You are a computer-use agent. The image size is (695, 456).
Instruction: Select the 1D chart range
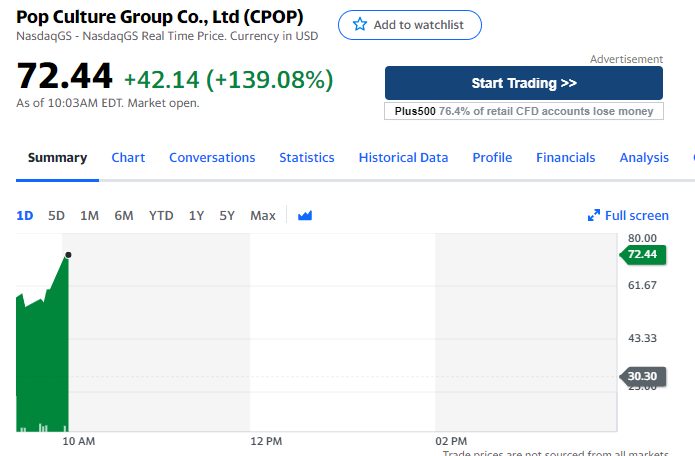coord(25,216)
